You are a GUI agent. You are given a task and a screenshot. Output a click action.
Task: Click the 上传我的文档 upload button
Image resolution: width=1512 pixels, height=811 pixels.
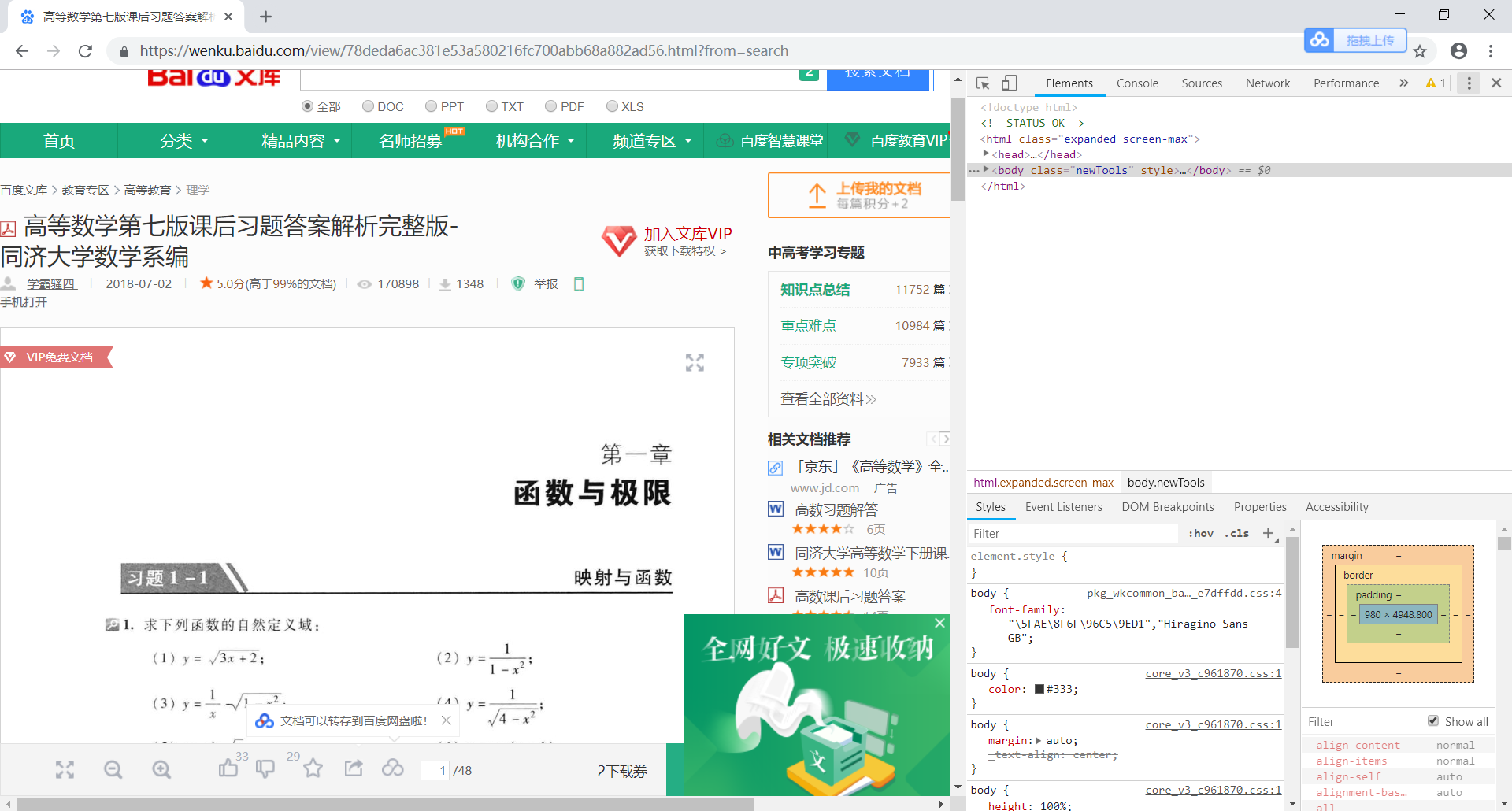pyautogui.click(x=860, y=195)
